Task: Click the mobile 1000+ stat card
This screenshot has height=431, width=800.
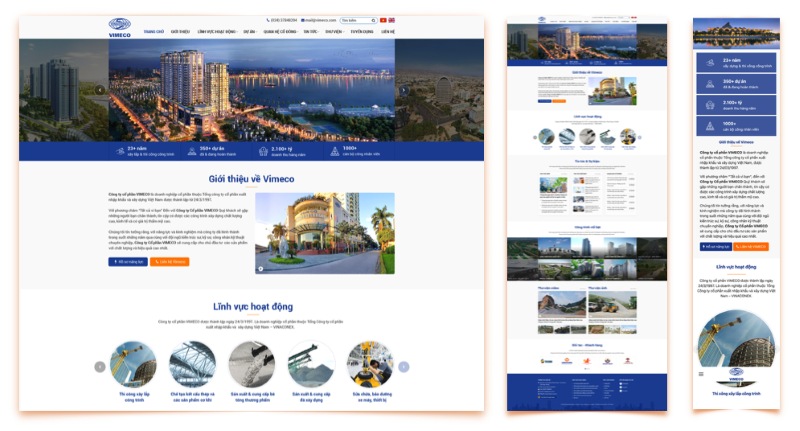Action: pos(736,126)
